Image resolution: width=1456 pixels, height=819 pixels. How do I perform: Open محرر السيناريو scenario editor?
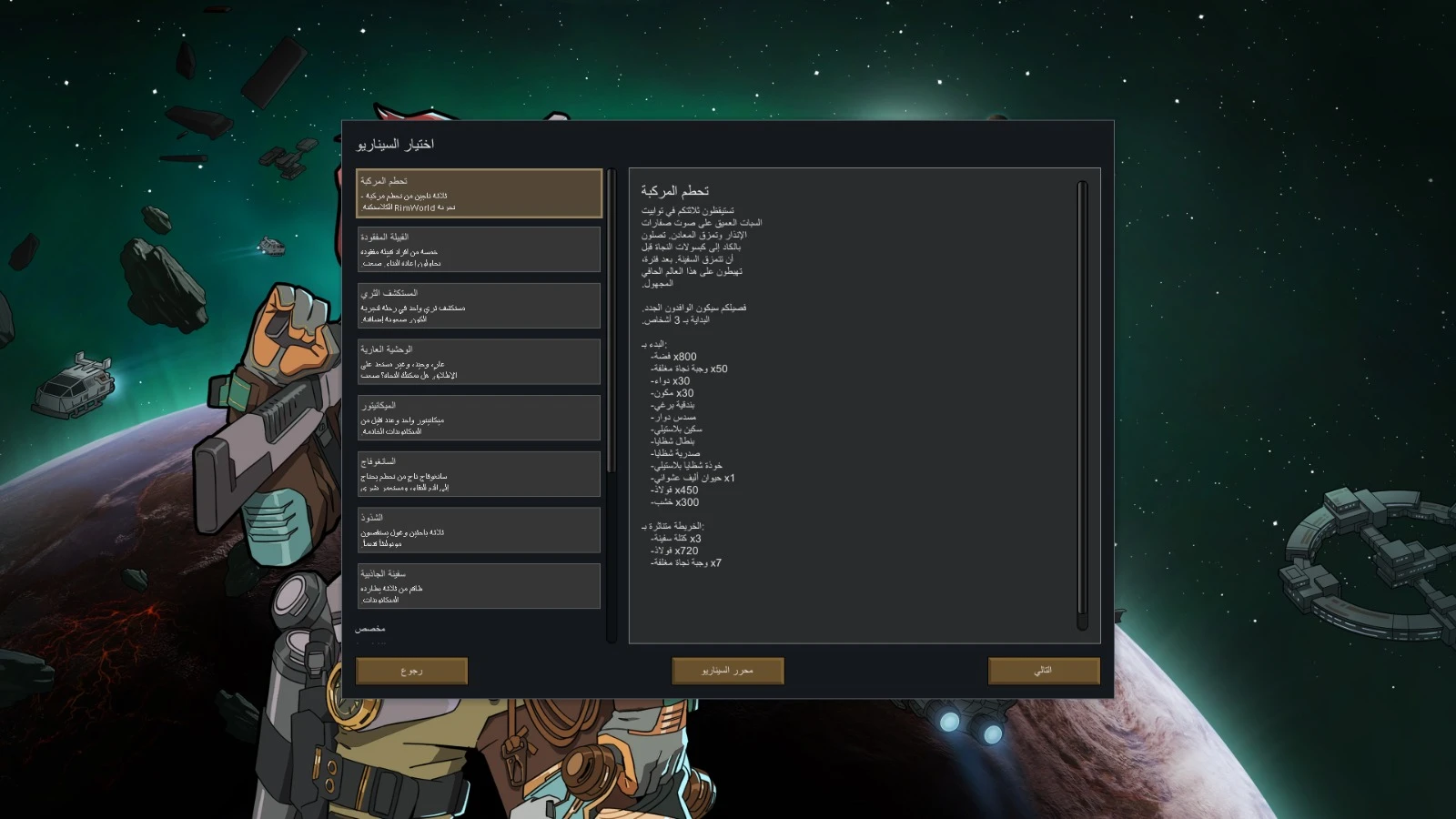(727, 671)
